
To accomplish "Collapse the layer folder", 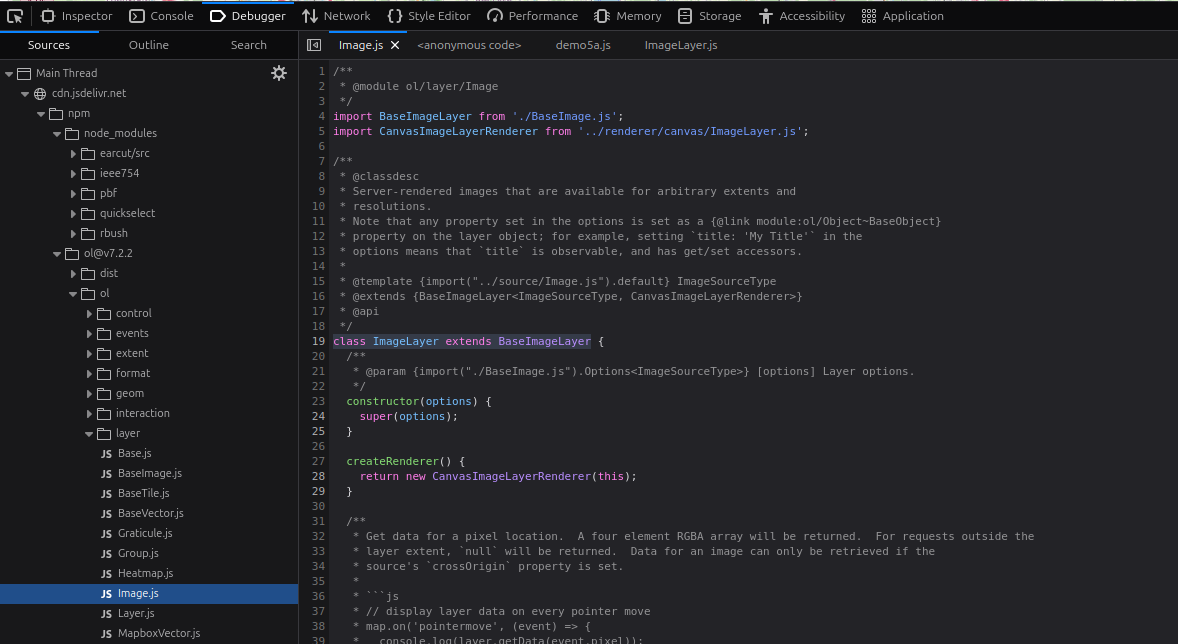I will [x=89, y=434].
